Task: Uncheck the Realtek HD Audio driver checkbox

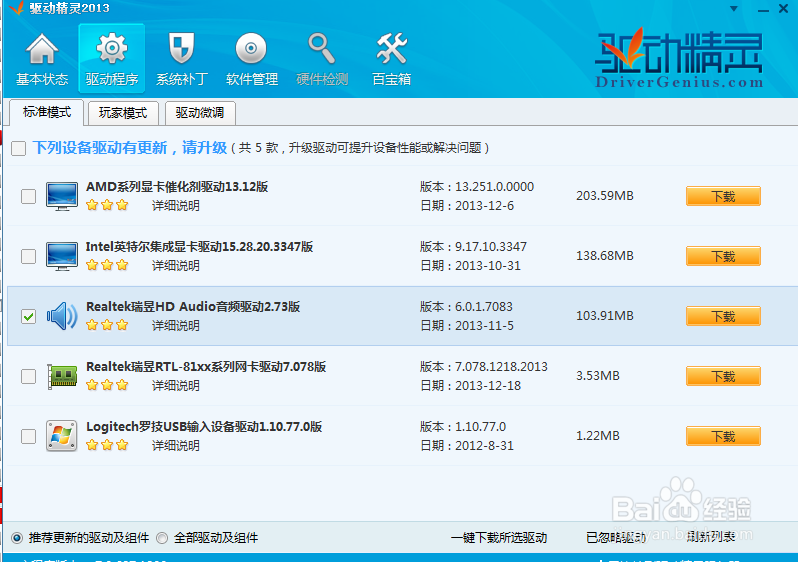Action: (x=28, y=316)
